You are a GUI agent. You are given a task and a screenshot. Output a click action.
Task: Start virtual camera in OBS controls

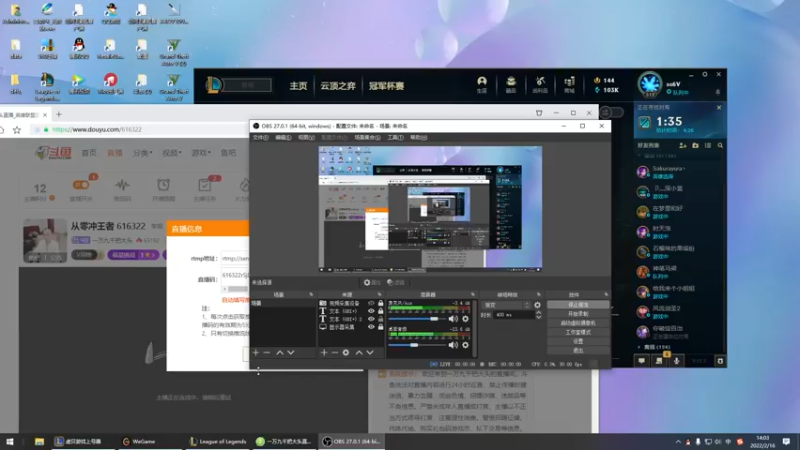pos(578,323)
